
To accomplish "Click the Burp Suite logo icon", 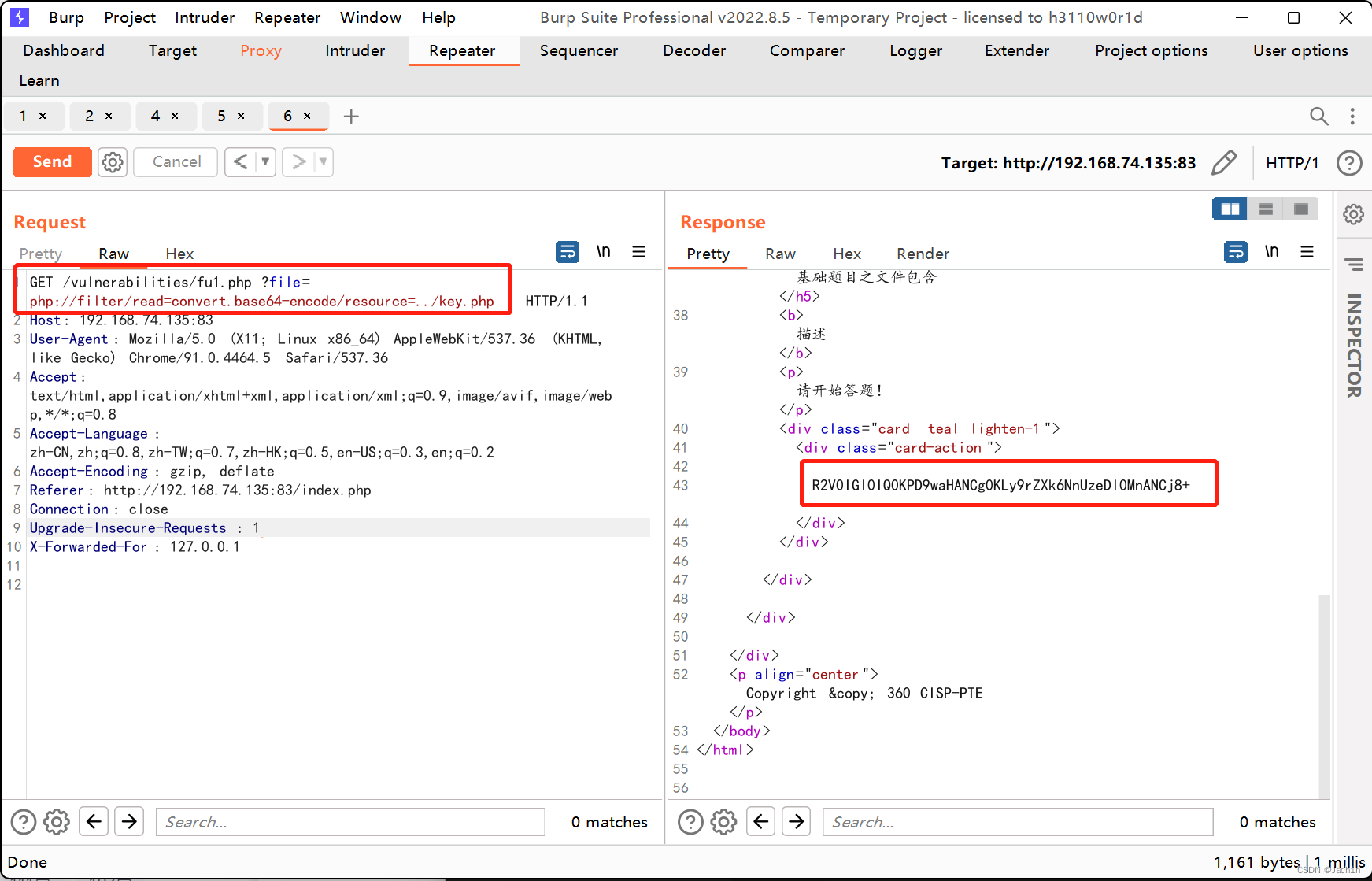I will pyautogui.click(x=20, y=17).
